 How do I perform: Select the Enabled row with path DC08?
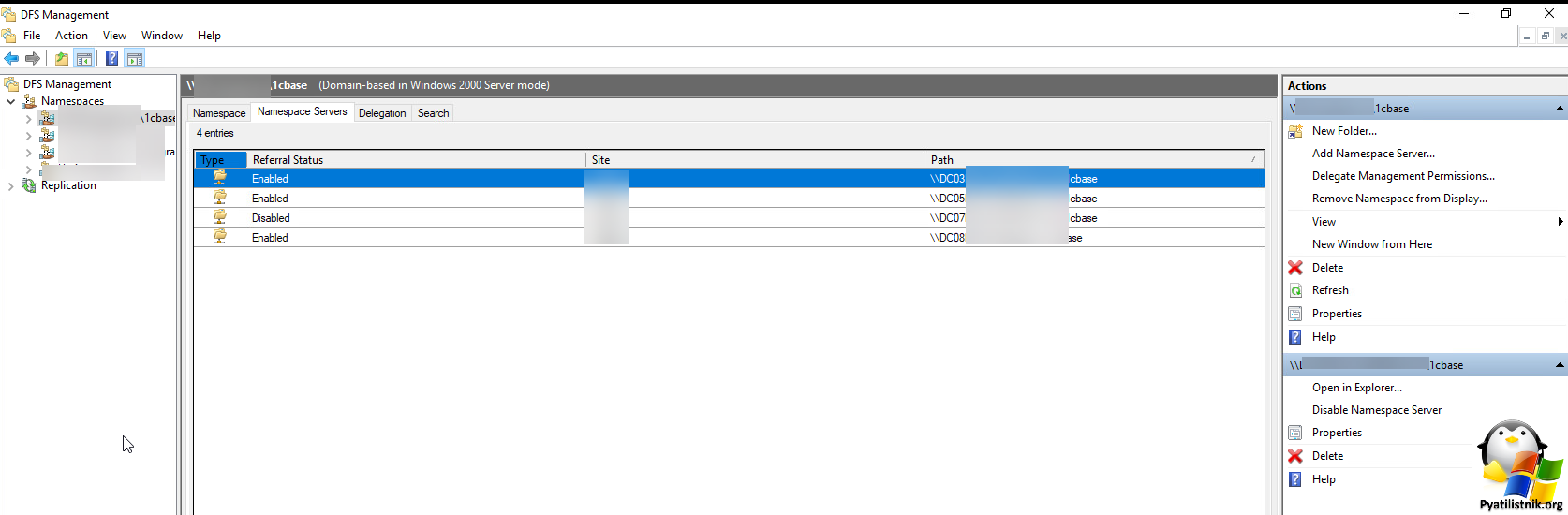click(729, 237)
